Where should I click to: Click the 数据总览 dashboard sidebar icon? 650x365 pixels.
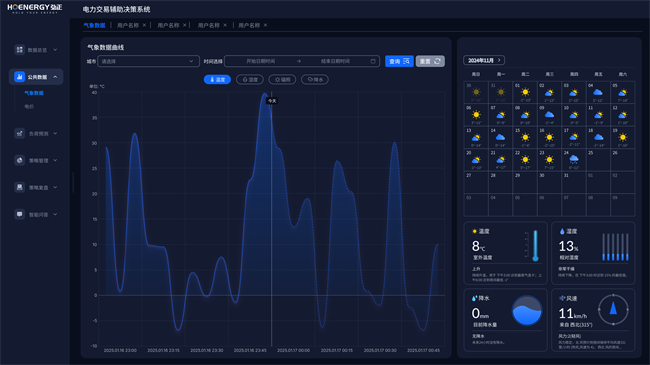click(x=19, y=50)
